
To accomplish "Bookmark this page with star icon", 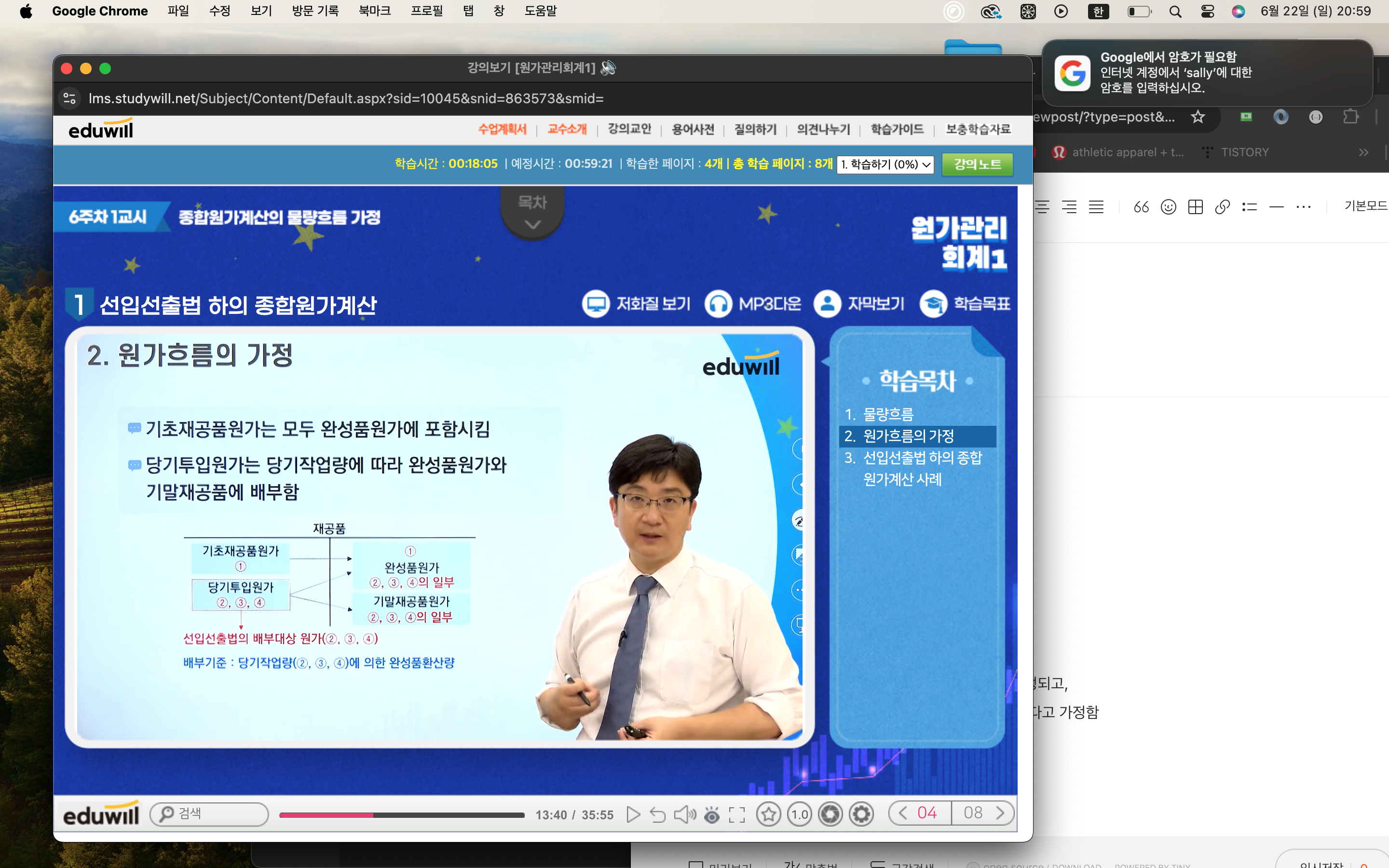I will (x=768, y=814).
